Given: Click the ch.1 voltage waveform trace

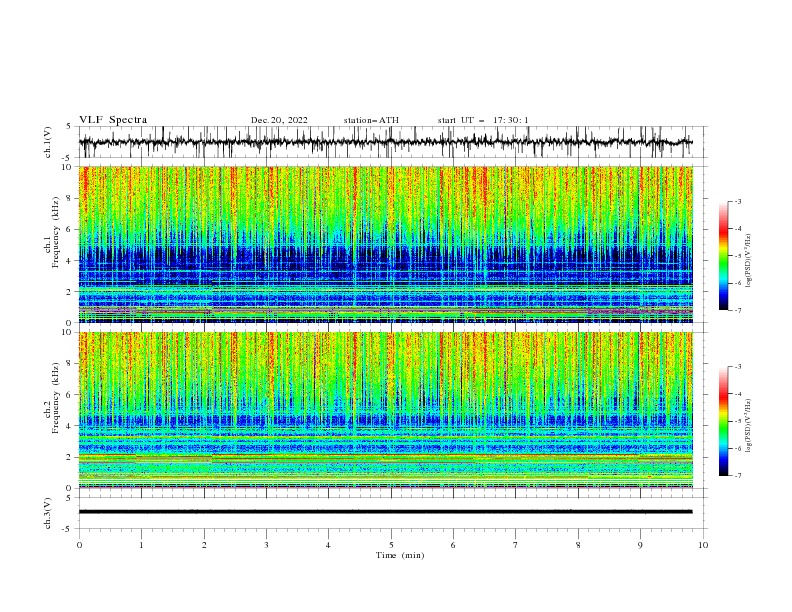Looking at the screenshot, I should [x=385, y=142].
